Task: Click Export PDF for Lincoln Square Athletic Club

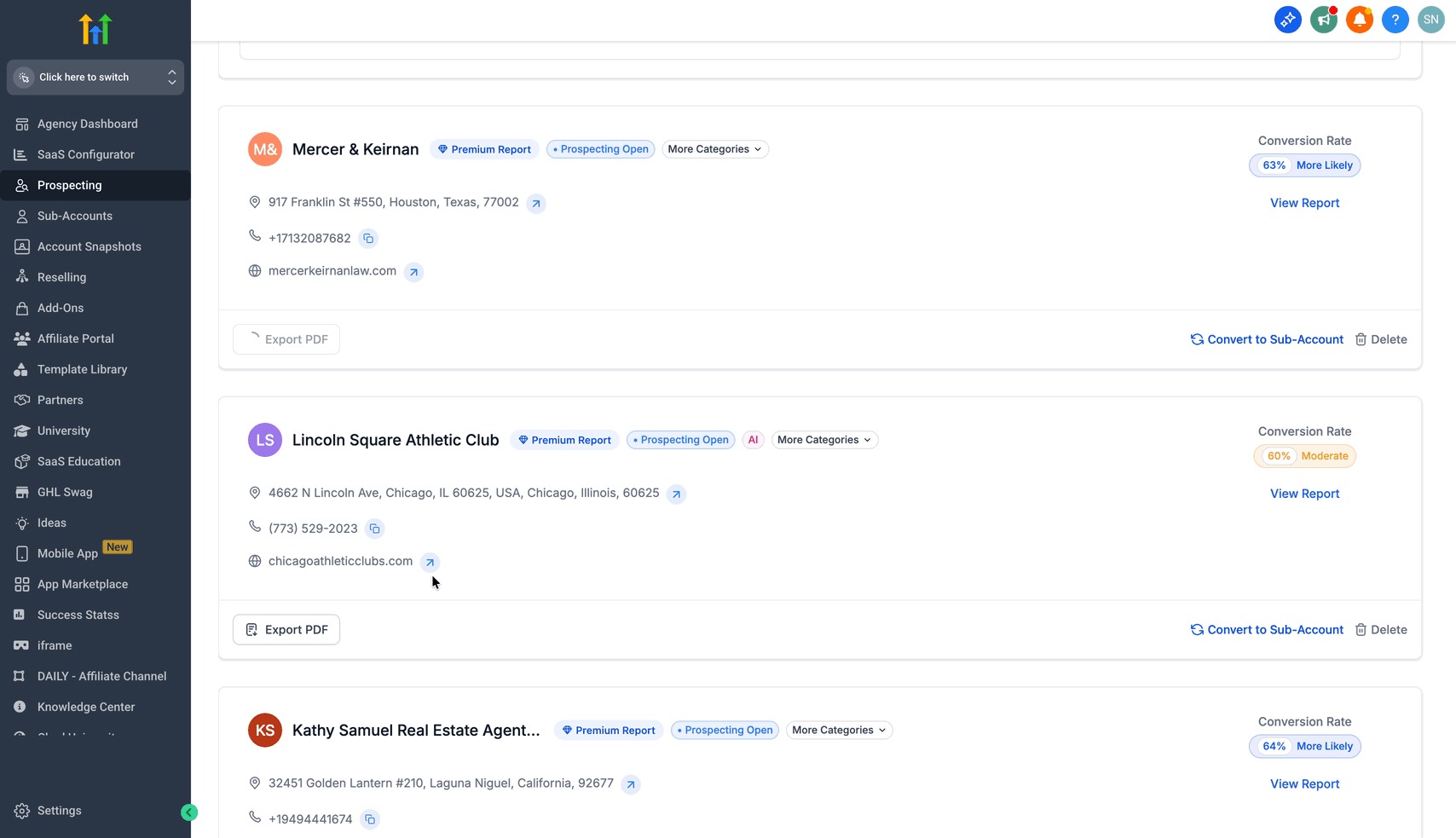Action: tap(286, 630)
